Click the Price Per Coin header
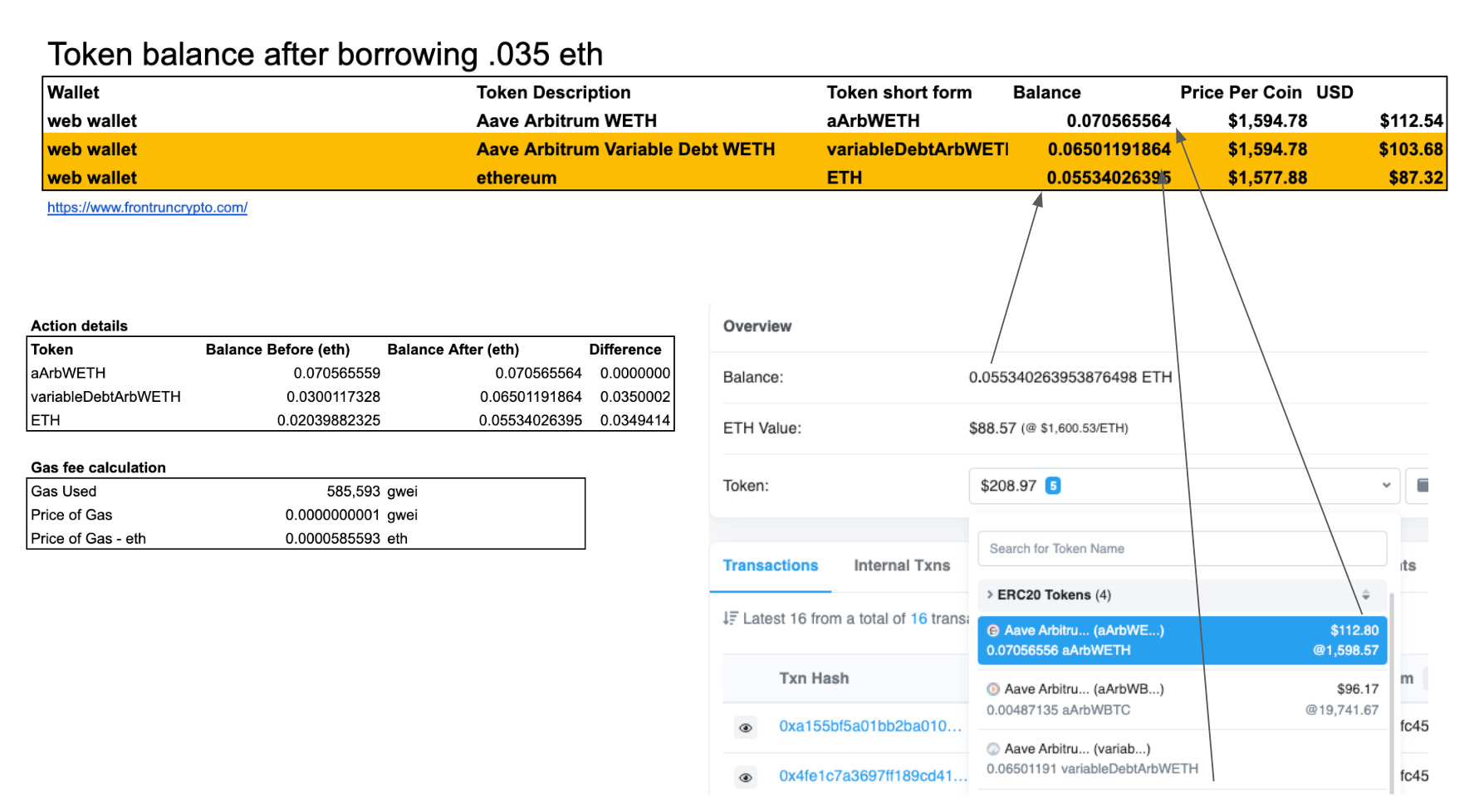This screenshot has height=812, width=1474. tap(1241, 92)
